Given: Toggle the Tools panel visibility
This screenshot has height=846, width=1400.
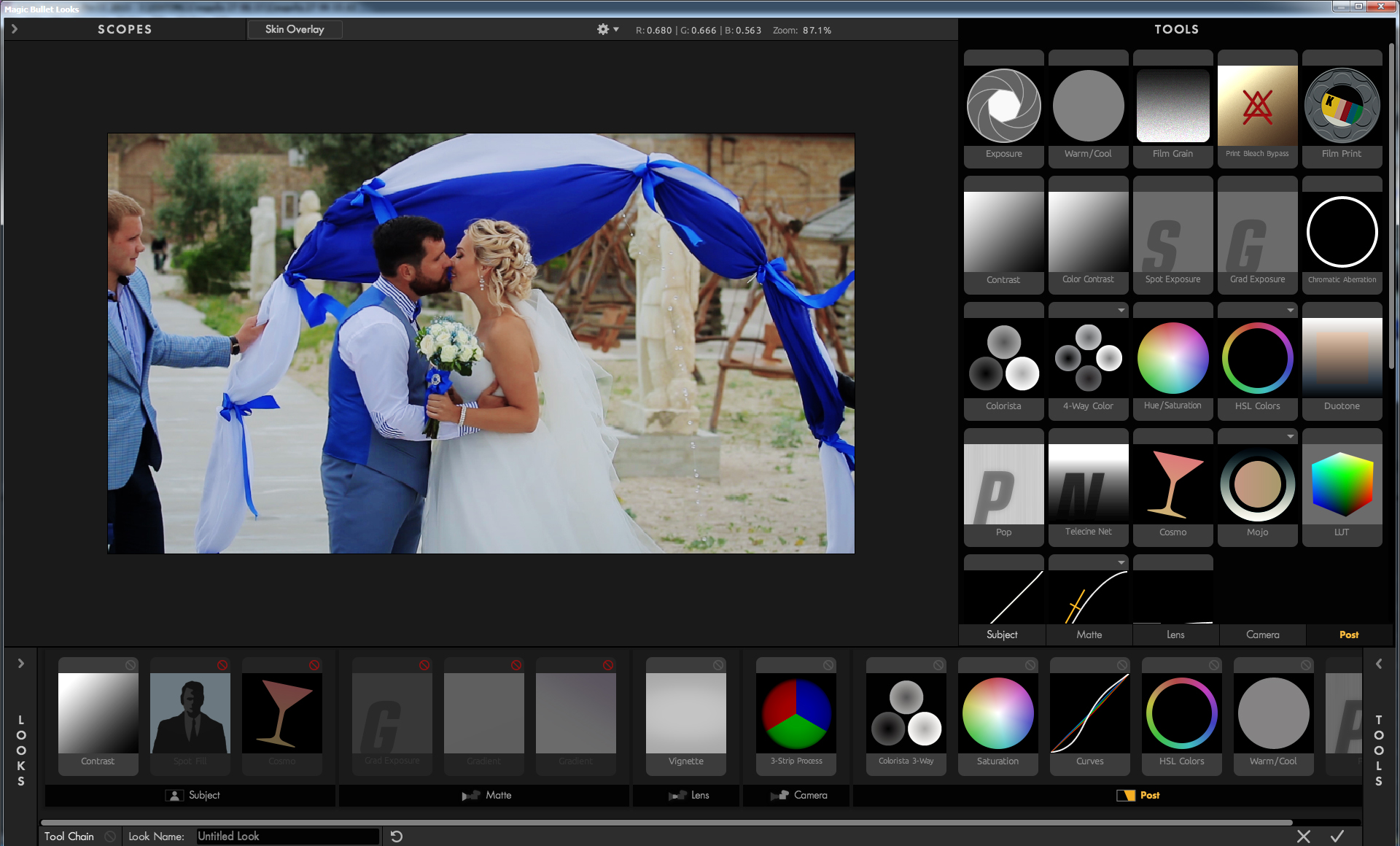Looking at the screenshot, I should 1379,662.
